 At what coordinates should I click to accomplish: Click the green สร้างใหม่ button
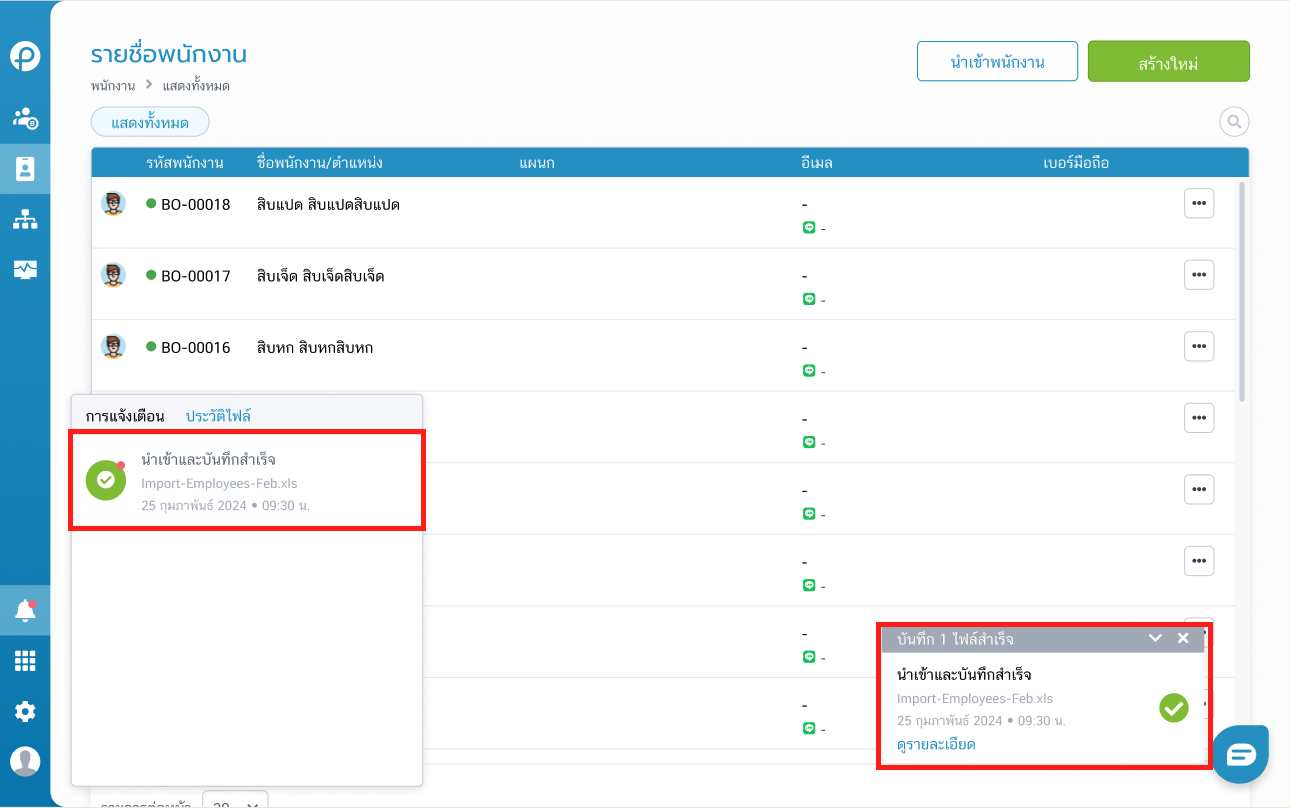(x=1168, y=61)
